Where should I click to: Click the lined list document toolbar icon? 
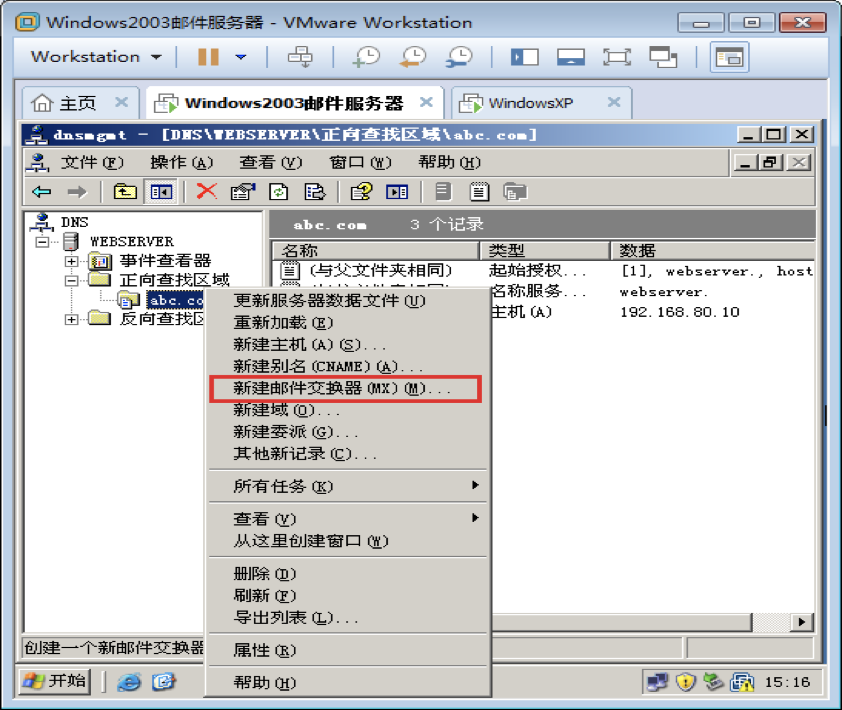[479, 191]
